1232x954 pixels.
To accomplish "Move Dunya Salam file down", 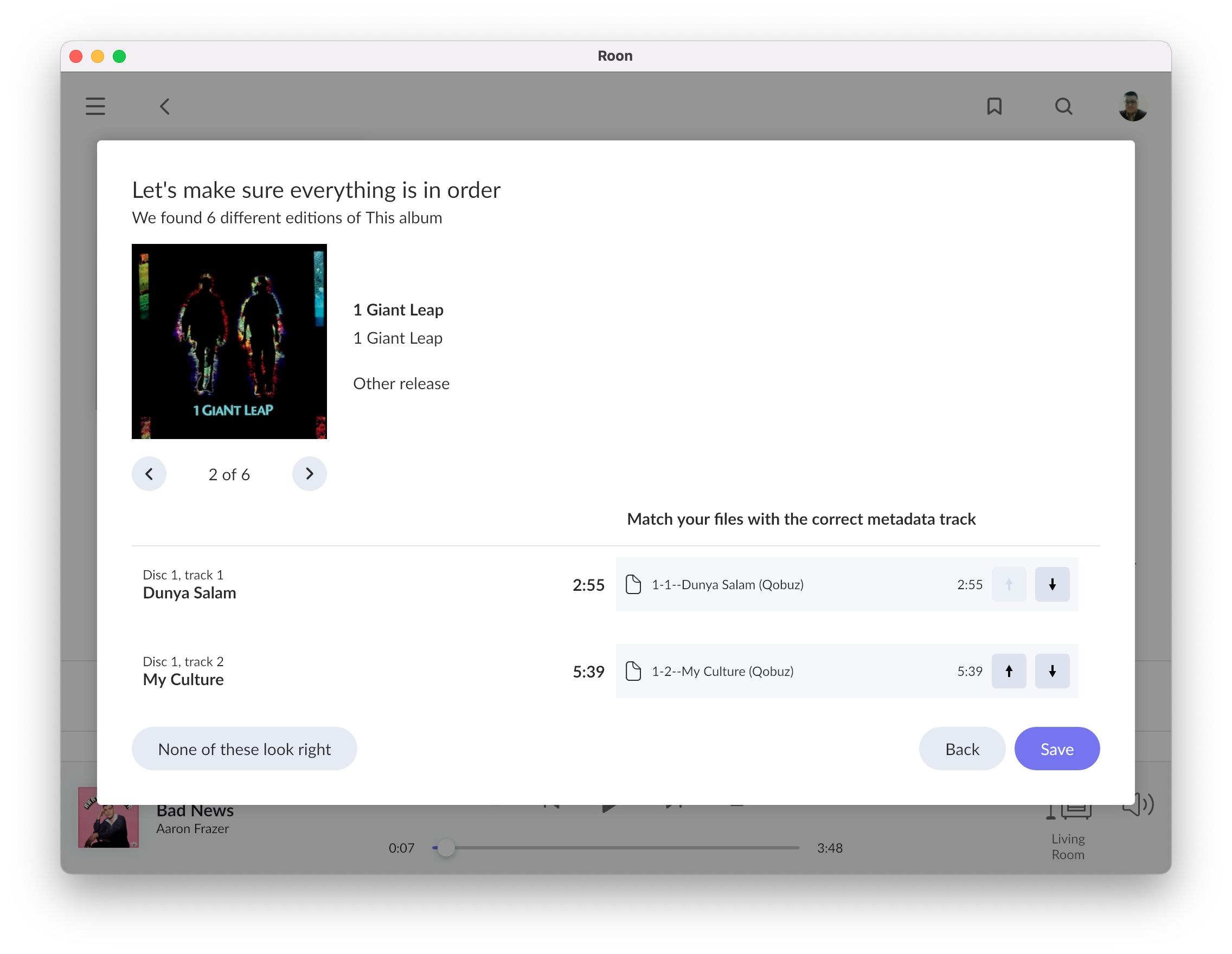I will point(1052,584).
